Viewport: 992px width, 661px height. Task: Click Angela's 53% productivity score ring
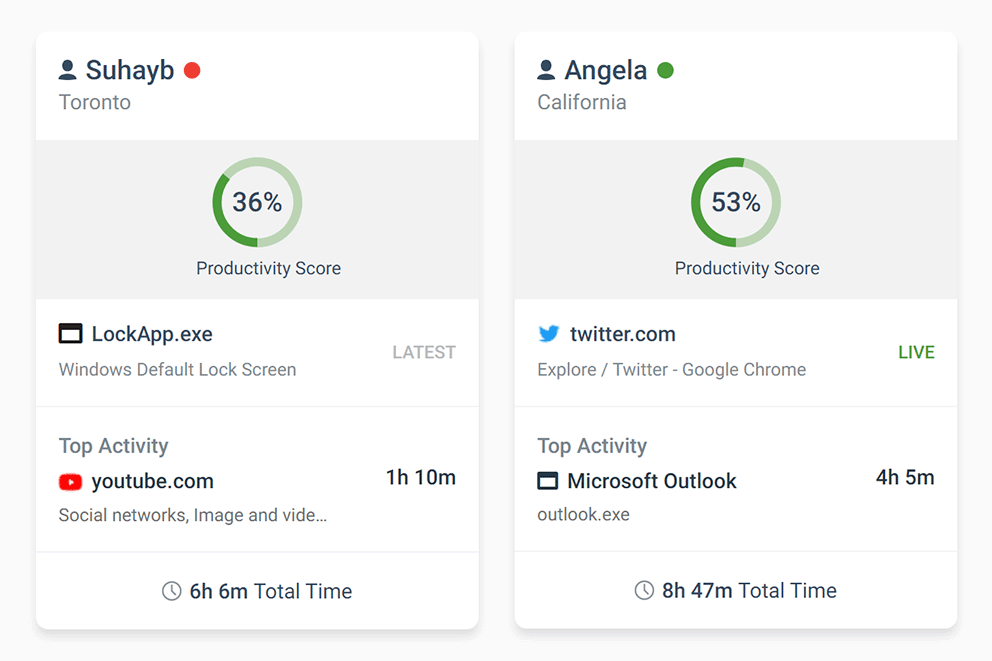point(735,201)
